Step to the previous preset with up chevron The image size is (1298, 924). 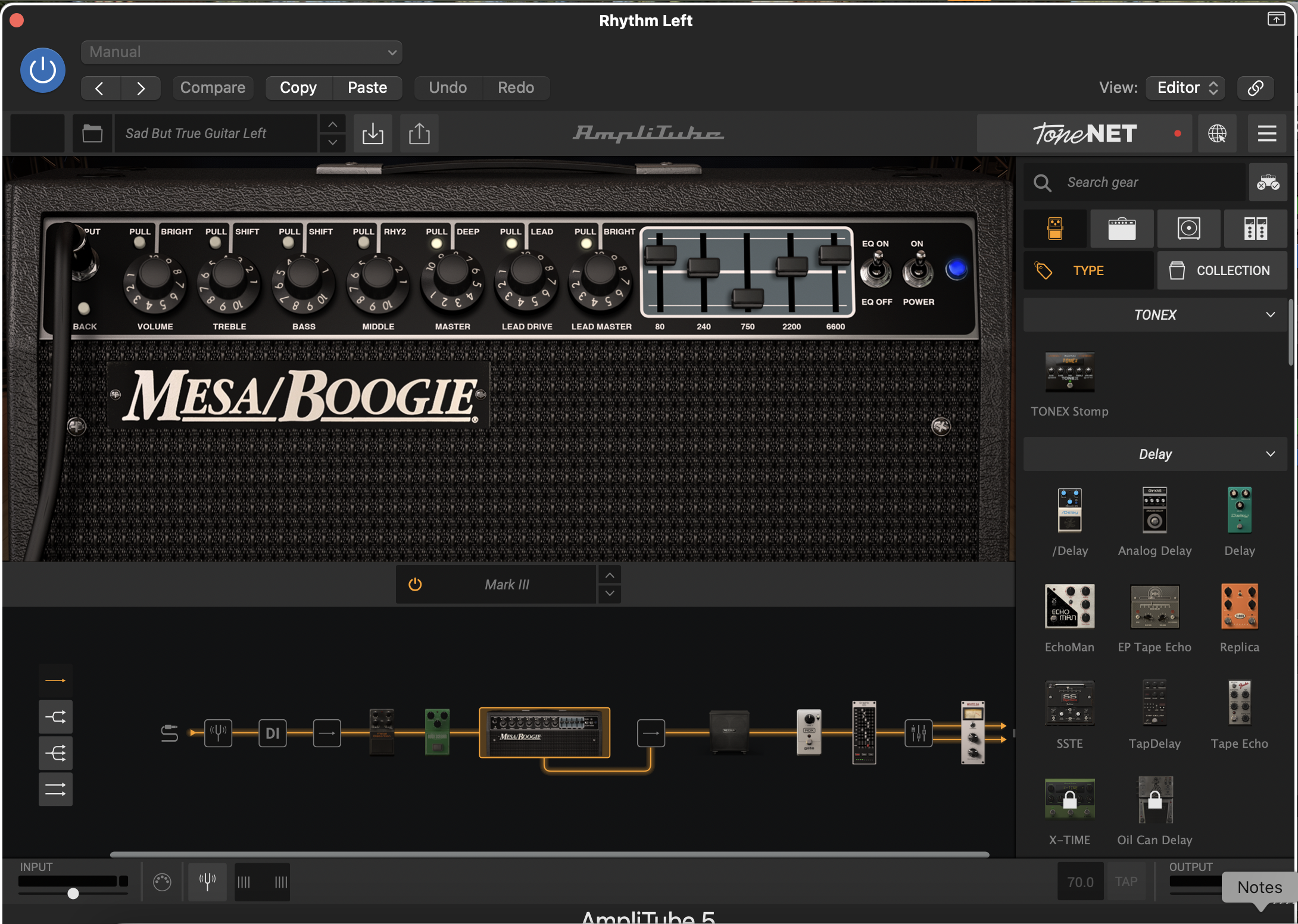[333, 124]
